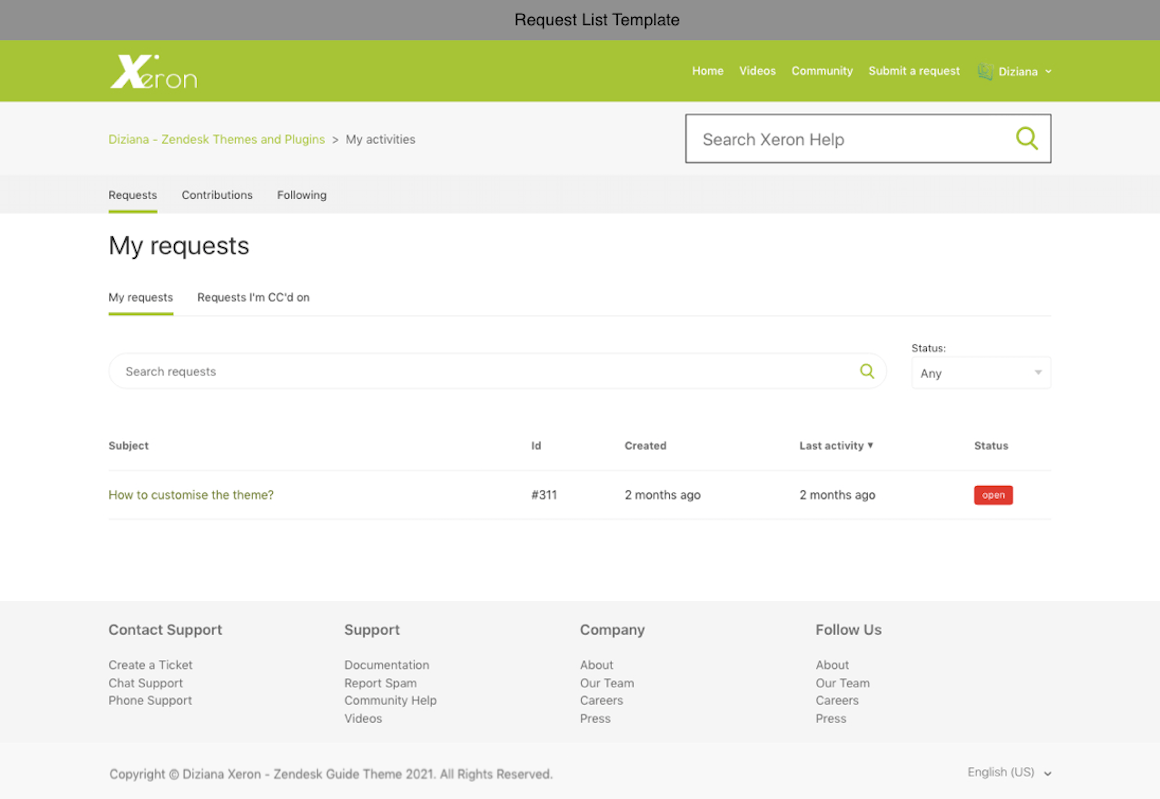The width and height of the screenshot is (1160, 799).
Task: Go to Submit a request
Action: pyautogui.click(x=914, y=71)
